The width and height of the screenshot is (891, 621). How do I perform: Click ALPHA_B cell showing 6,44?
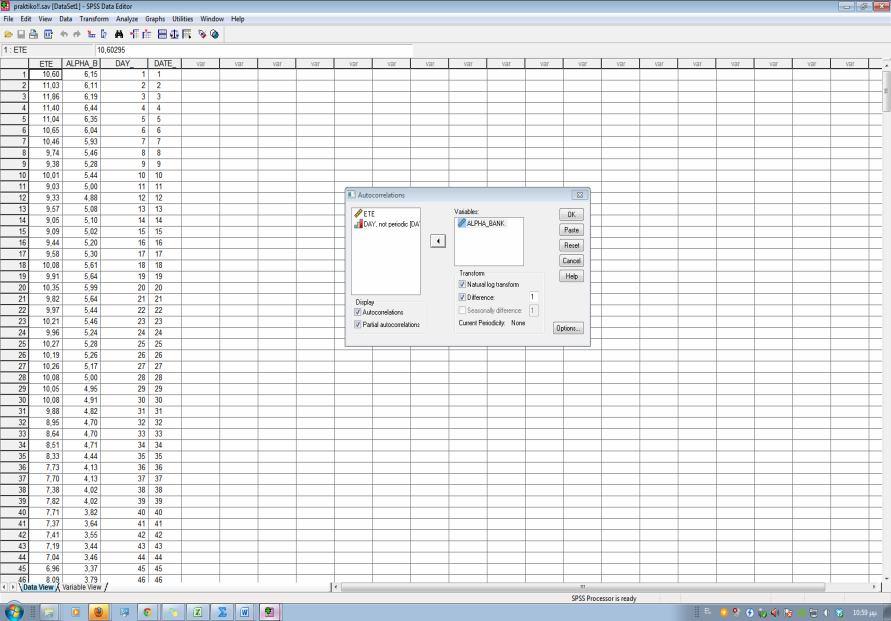click(81, 108)
